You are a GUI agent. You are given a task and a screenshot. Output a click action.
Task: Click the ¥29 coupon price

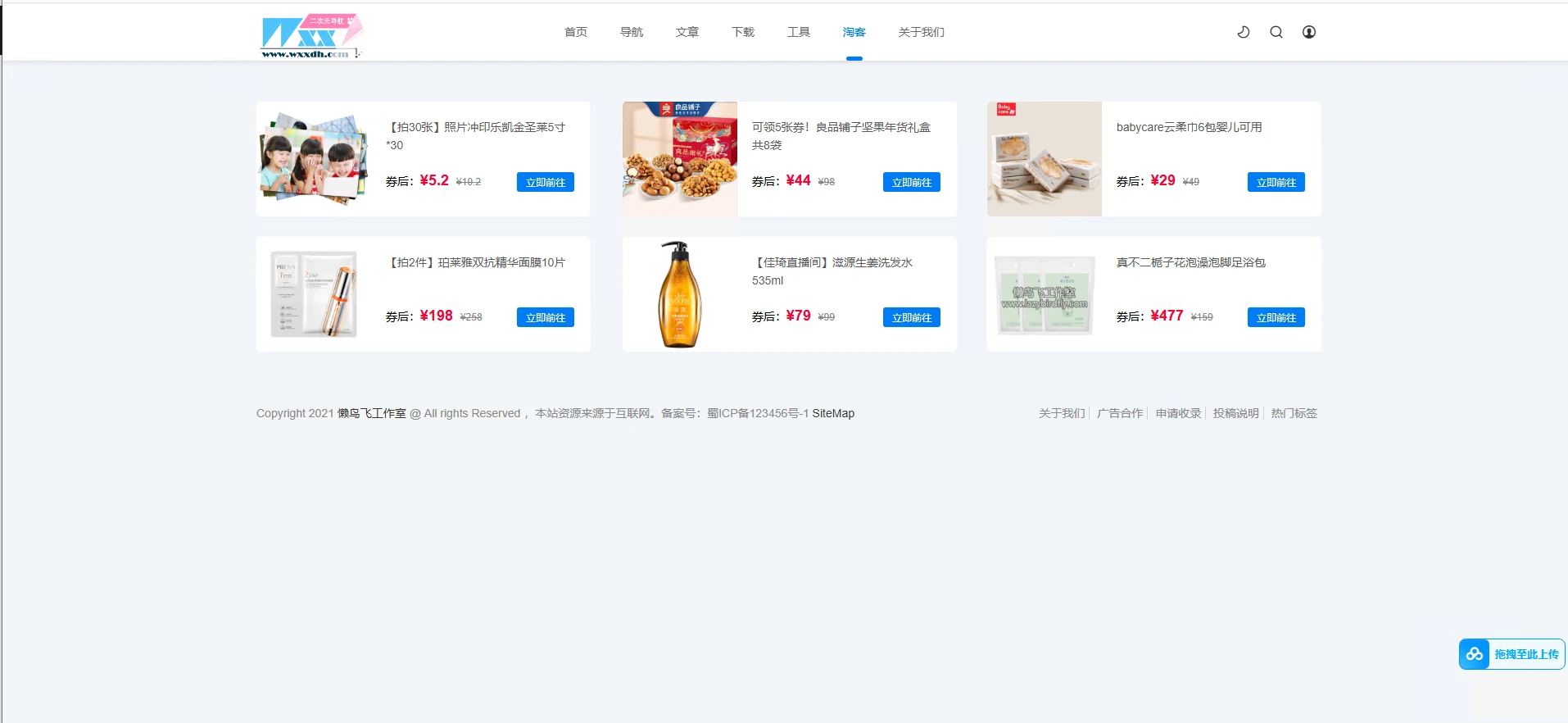[1162, 180]
